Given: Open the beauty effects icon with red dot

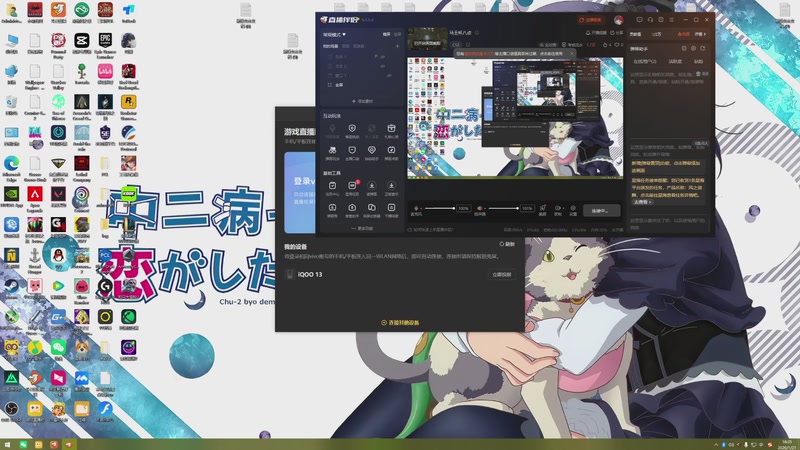Looking at the screenshot, I should 543,210.
